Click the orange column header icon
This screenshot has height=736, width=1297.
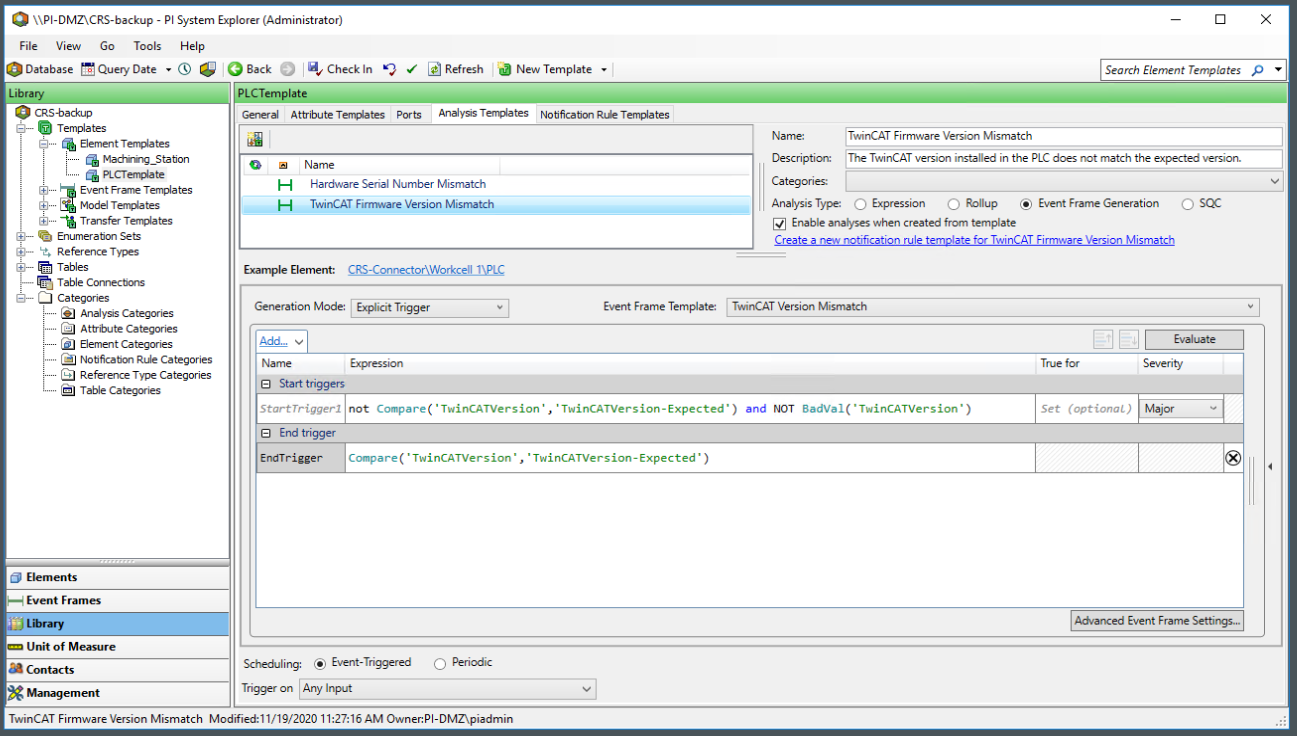tap(283, 165)
